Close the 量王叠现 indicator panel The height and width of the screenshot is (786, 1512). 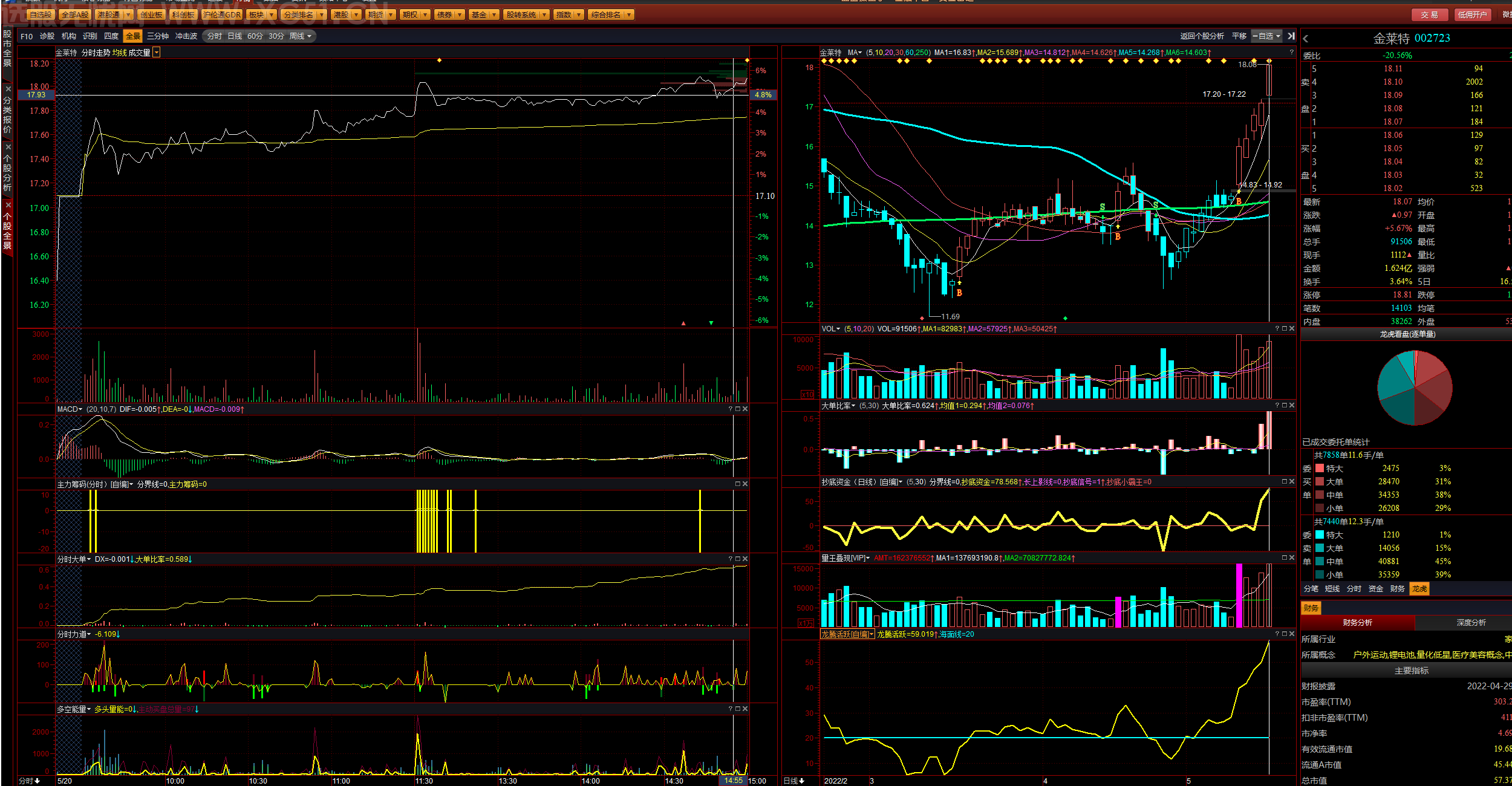[1292, 558]
